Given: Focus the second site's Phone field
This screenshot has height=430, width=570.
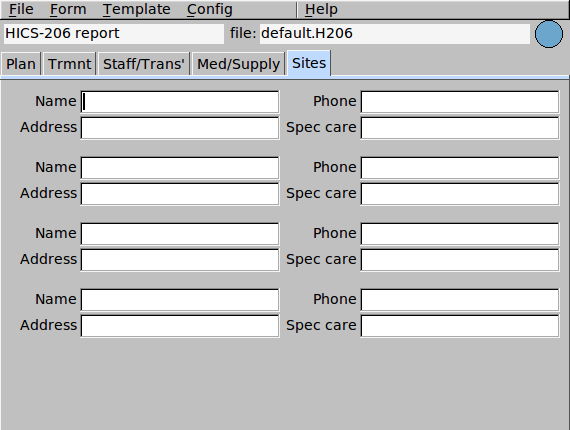Looking at the screenshot, I should tap(460, 168).
